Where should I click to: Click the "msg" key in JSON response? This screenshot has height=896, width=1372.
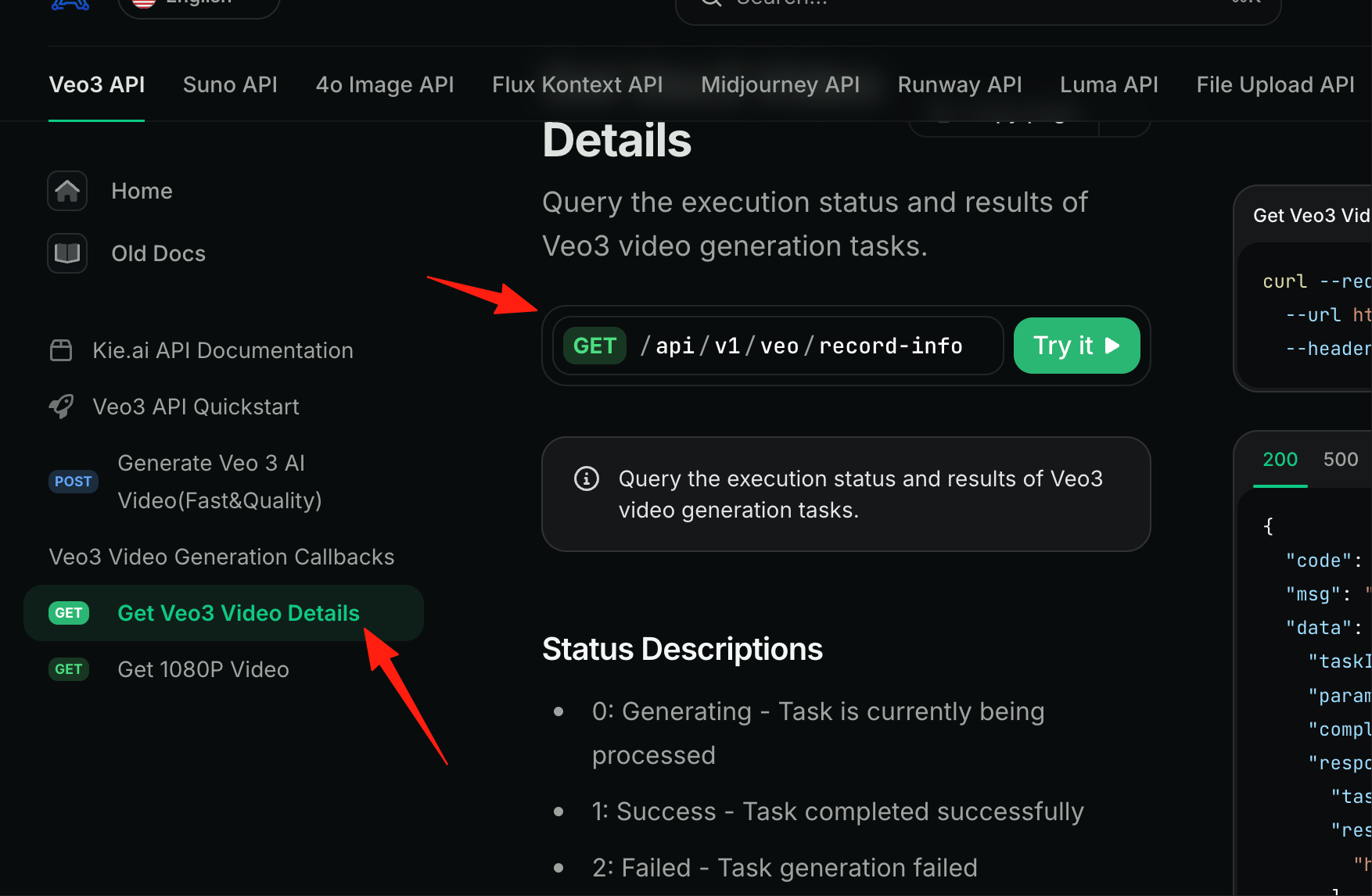[1313, 594]
